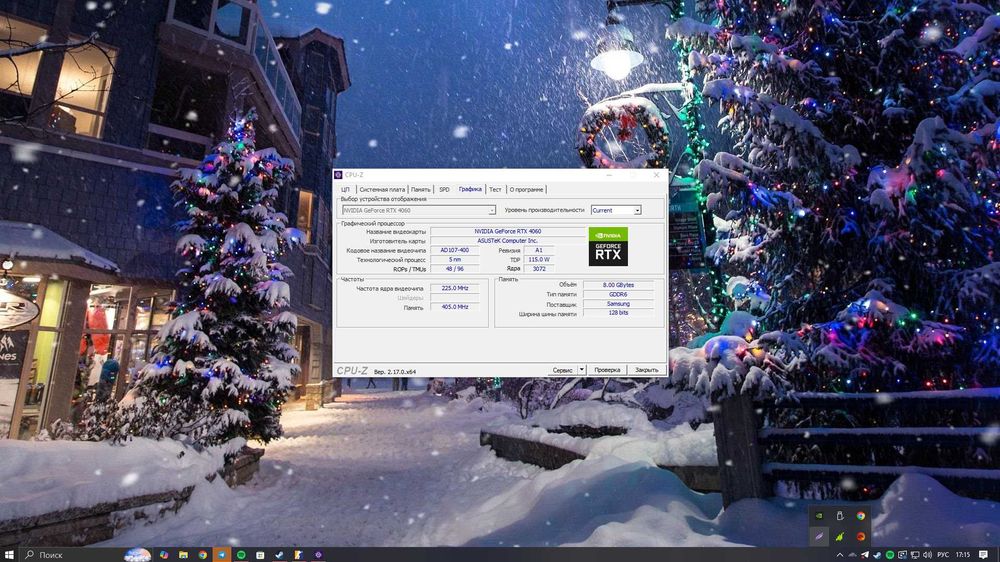Click the CPU-Z purple taskbar icon

[318, 555]
